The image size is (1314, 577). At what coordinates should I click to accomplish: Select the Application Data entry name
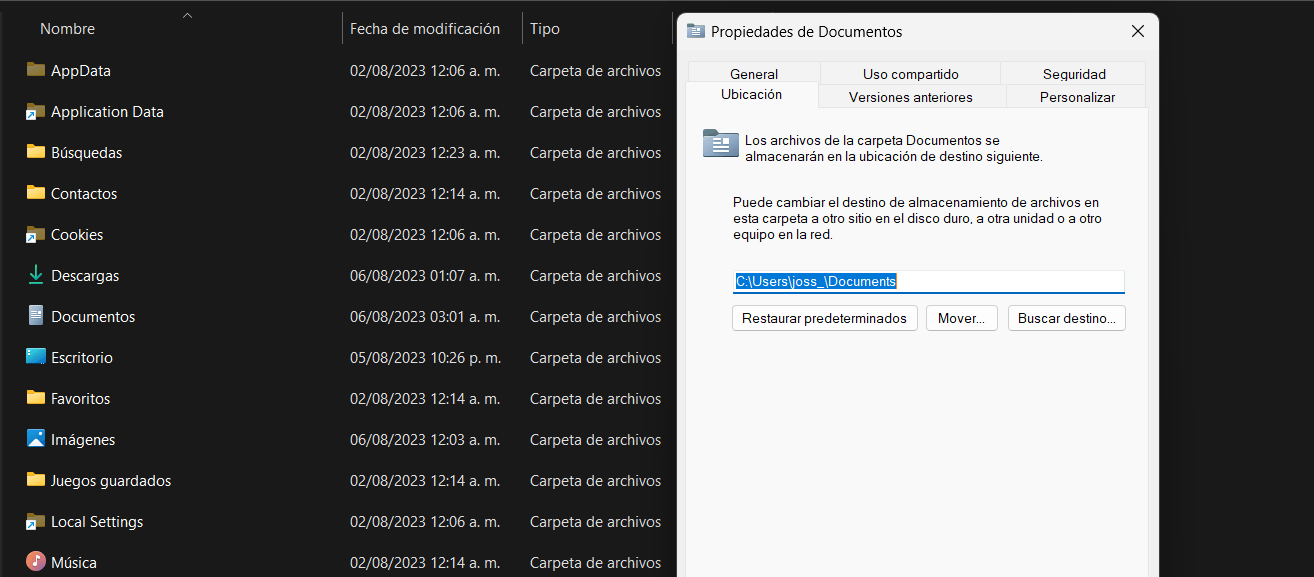click(x=107, y=112)
